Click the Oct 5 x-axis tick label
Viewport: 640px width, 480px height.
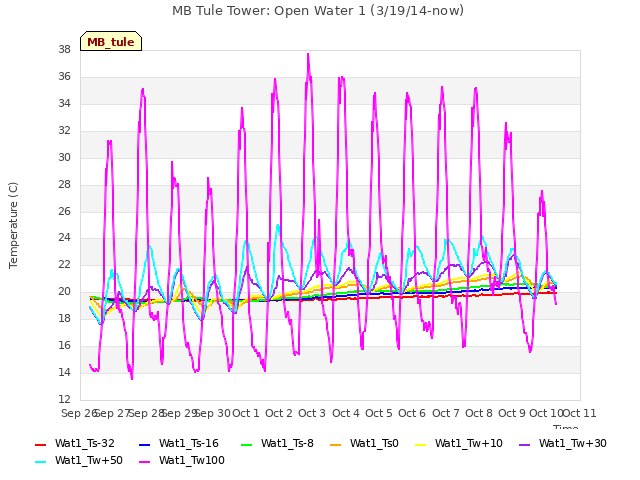point(379,413)
